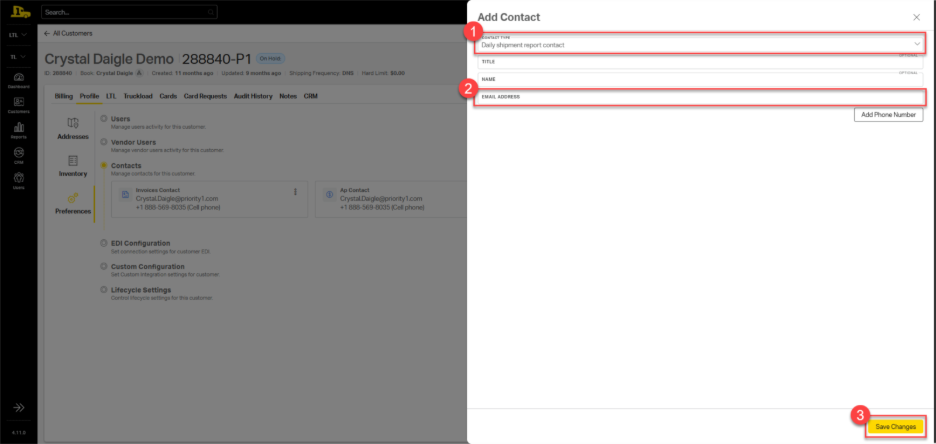936x444 pixels.
Task: Open the Preferences section
Action: [73, 204]
